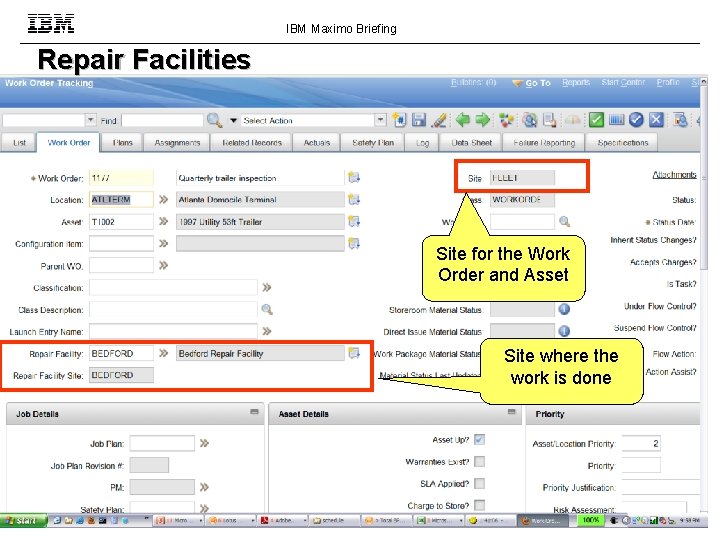This screenshot has width=720, height=540.
Task: Click the blue X close work order icon
Action: 657,120
